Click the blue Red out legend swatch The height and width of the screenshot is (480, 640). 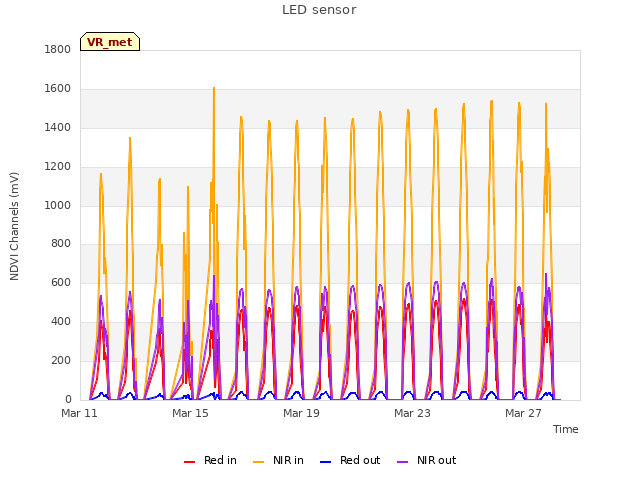(325, 462)
